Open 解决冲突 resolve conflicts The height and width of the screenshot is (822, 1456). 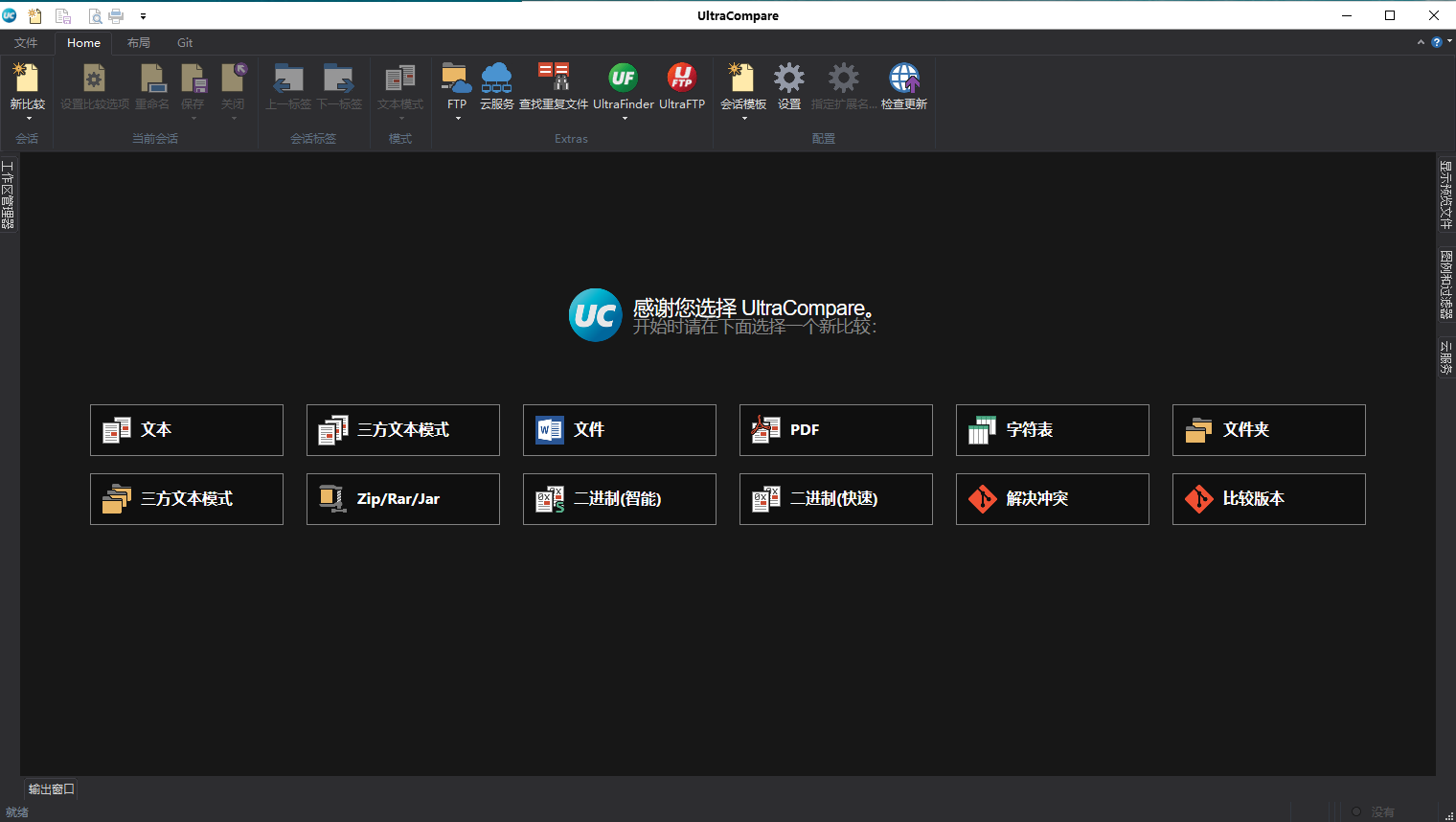(1053, 499)
